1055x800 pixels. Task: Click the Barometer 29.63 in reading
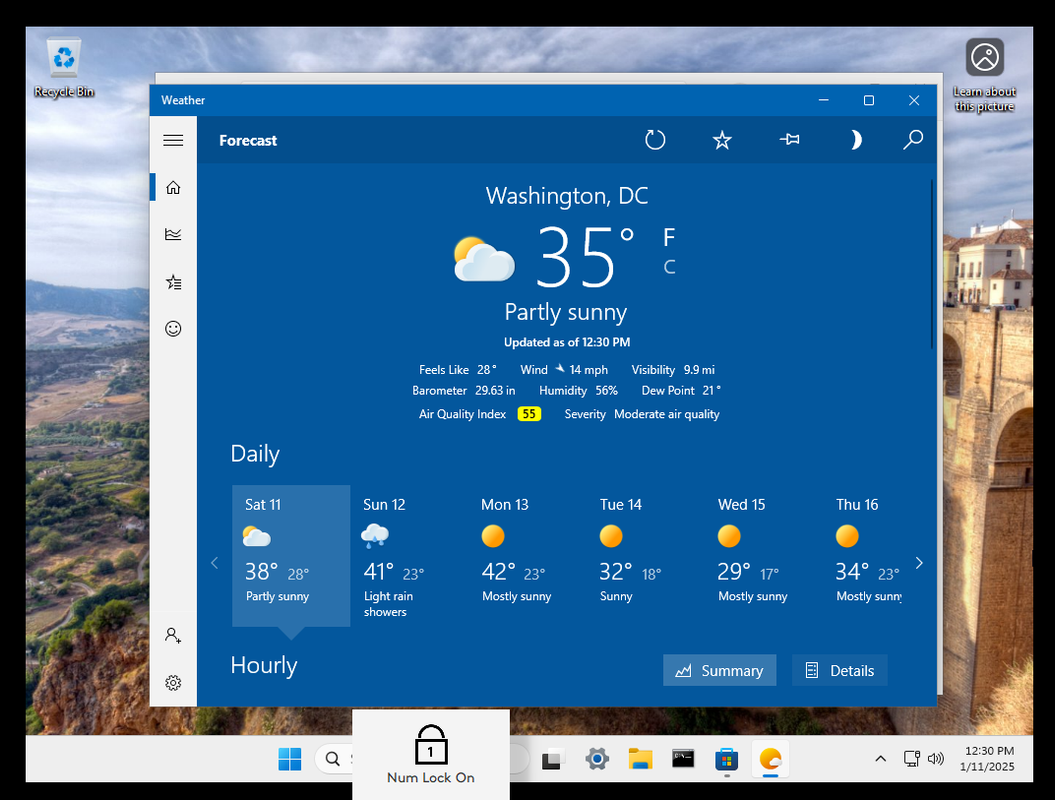[464, 390]
